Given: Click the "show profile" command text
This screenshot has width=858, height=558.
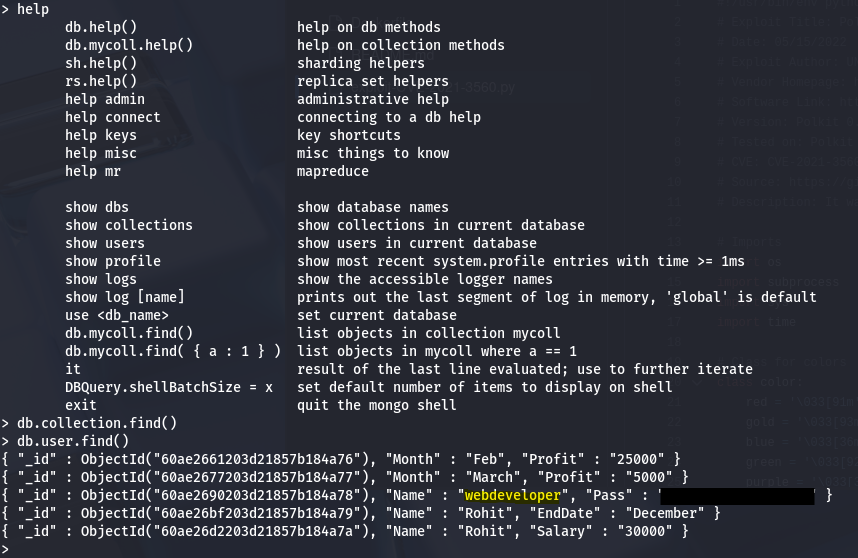Looking at the screenshot, I should tap(113, 261).
